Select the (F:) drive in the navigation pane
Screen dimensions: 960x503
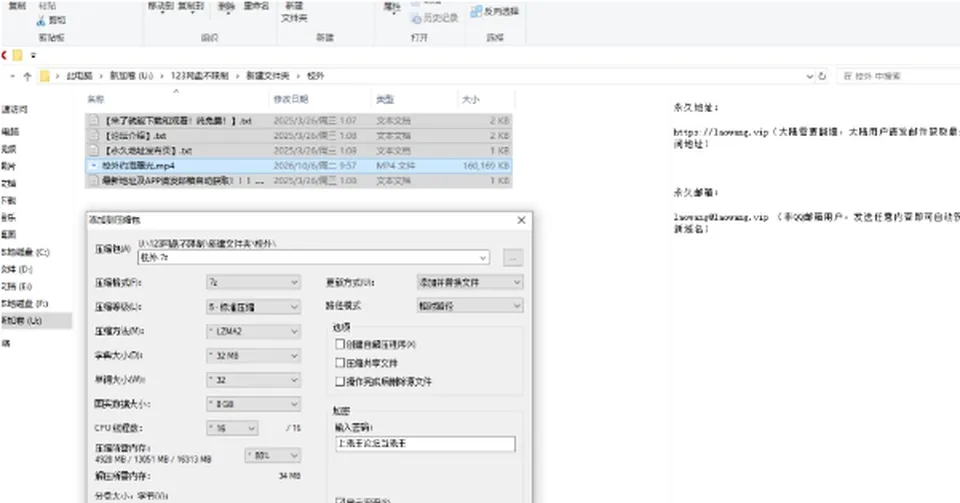click(x=25, y=304)
